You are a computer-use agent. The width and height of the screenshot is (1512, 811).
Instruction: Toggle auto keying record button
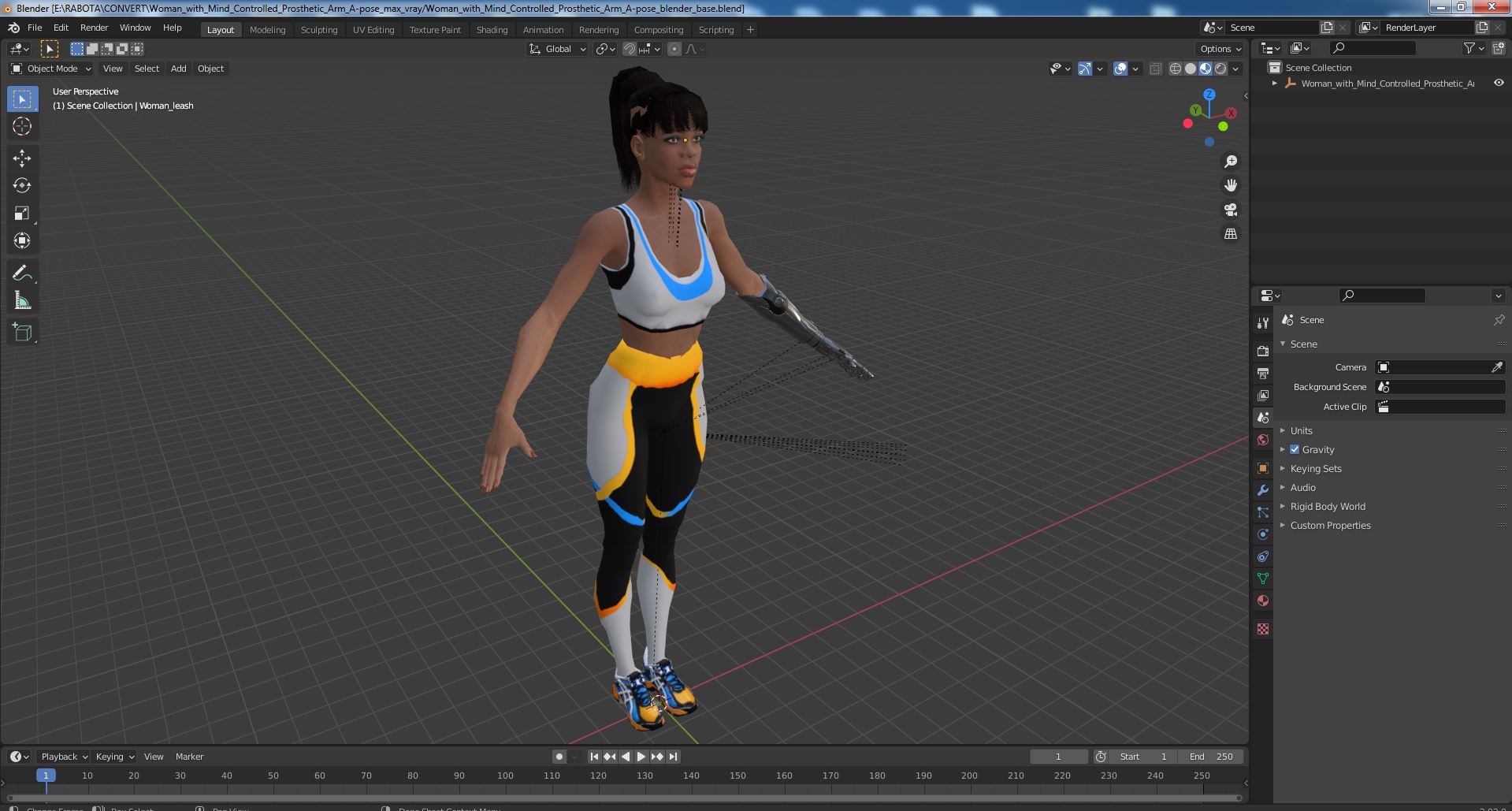559,757
